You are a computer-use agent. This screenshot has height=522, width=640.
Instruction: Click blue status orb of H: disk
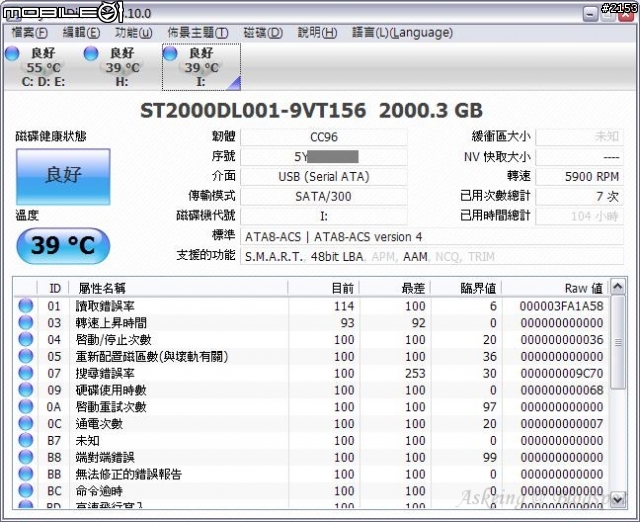point(91,53)
